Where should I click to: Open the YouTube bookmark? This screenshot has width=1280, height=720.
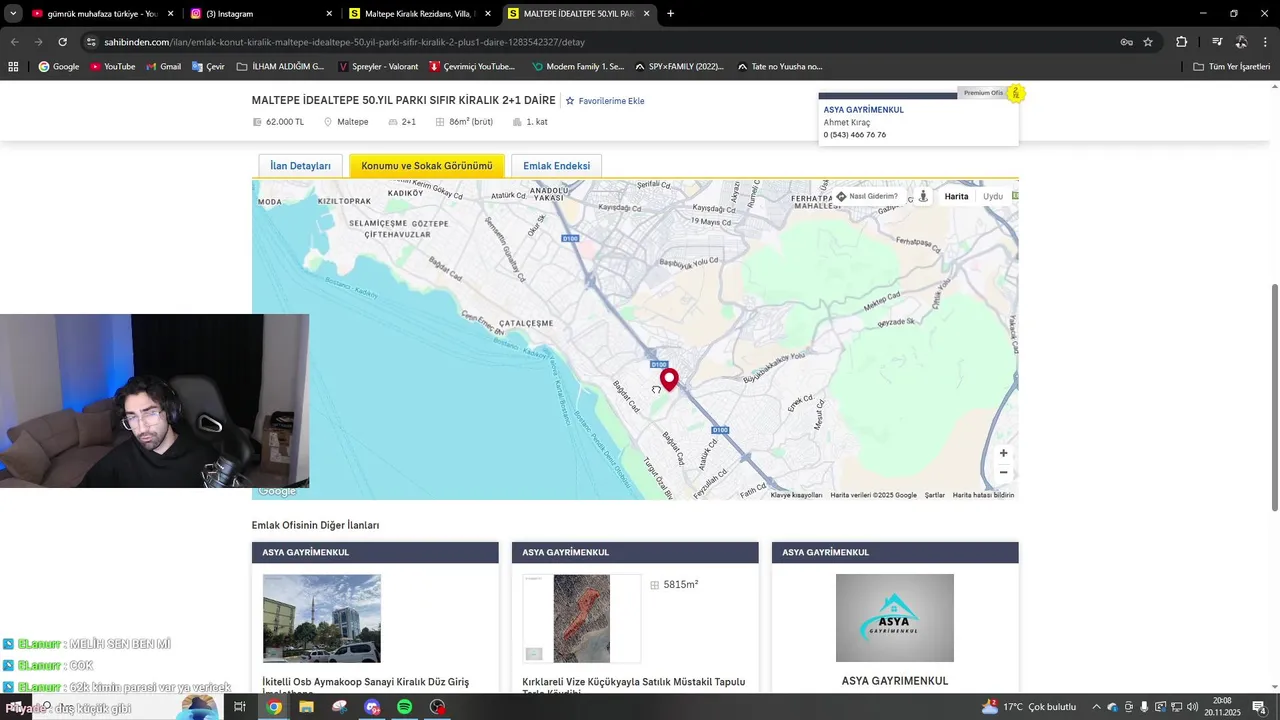[x=112, y=67]
